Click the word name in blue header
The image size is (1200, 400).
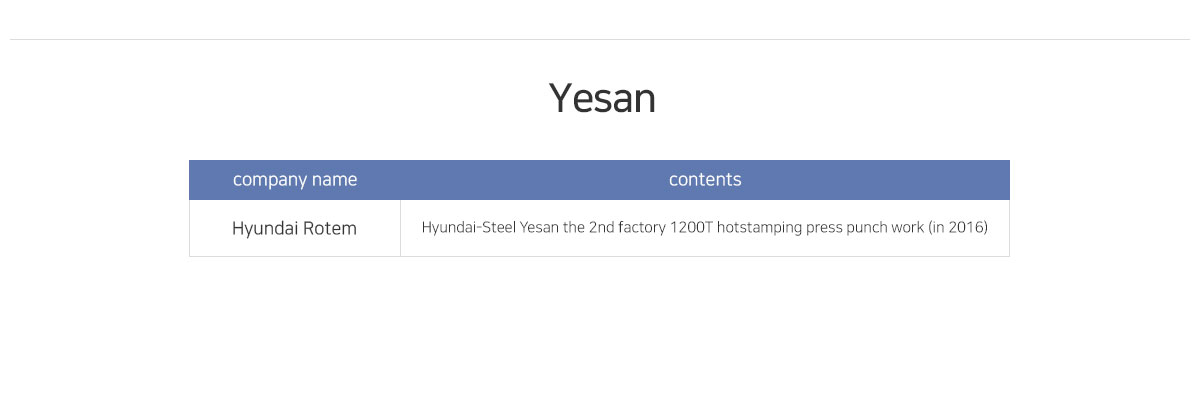(x=334, y=180)
